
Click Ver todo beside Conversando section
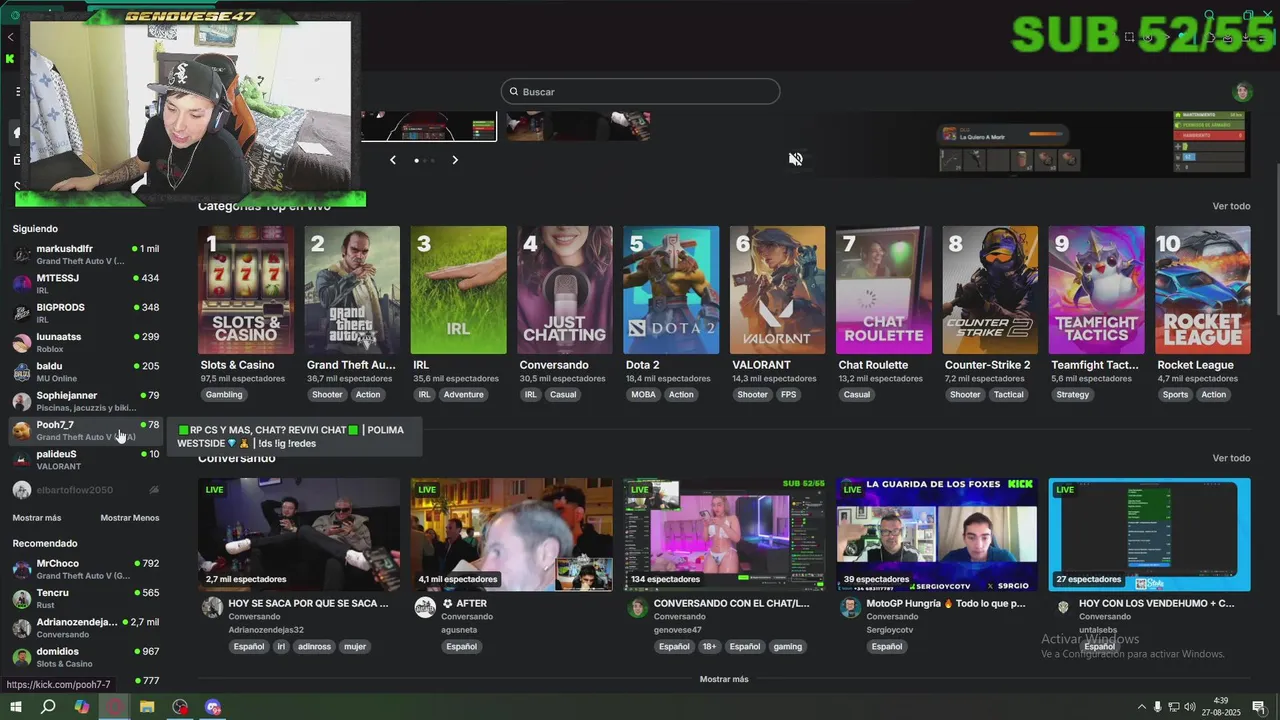click(1231, 458)
